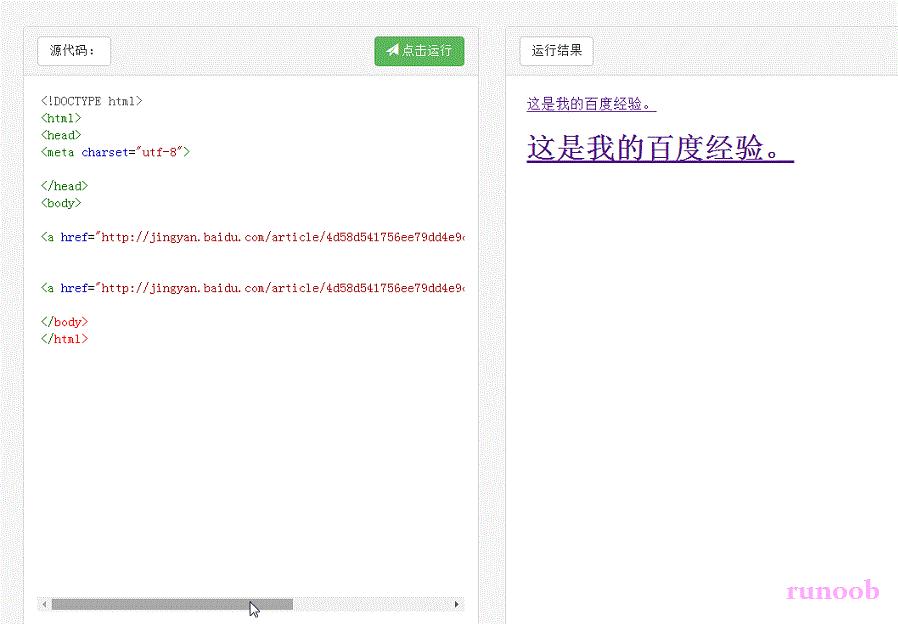Click the runoob watermark logo
Screen dimensions: 898x624
[x=833, y=591]
